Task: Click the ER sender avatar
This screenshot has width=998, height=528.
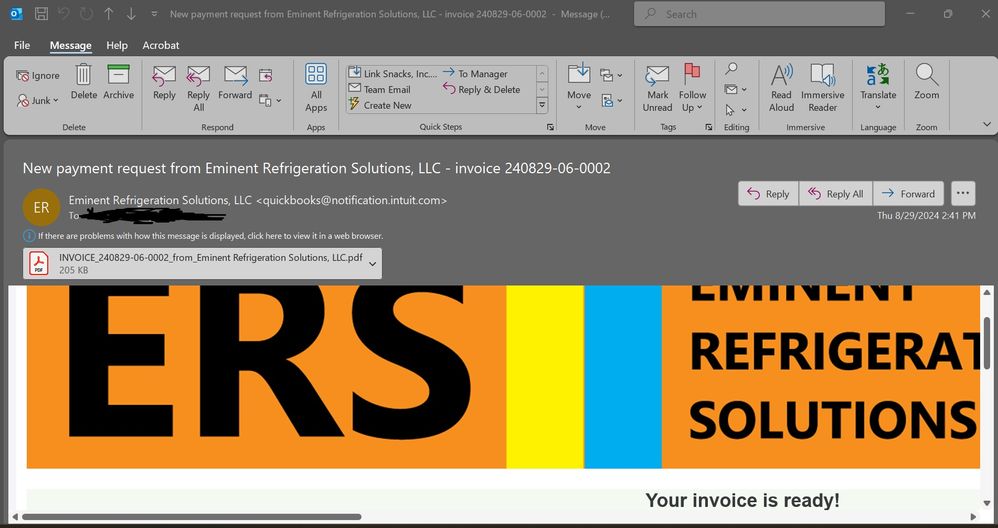Action: (x=41, y=207)
